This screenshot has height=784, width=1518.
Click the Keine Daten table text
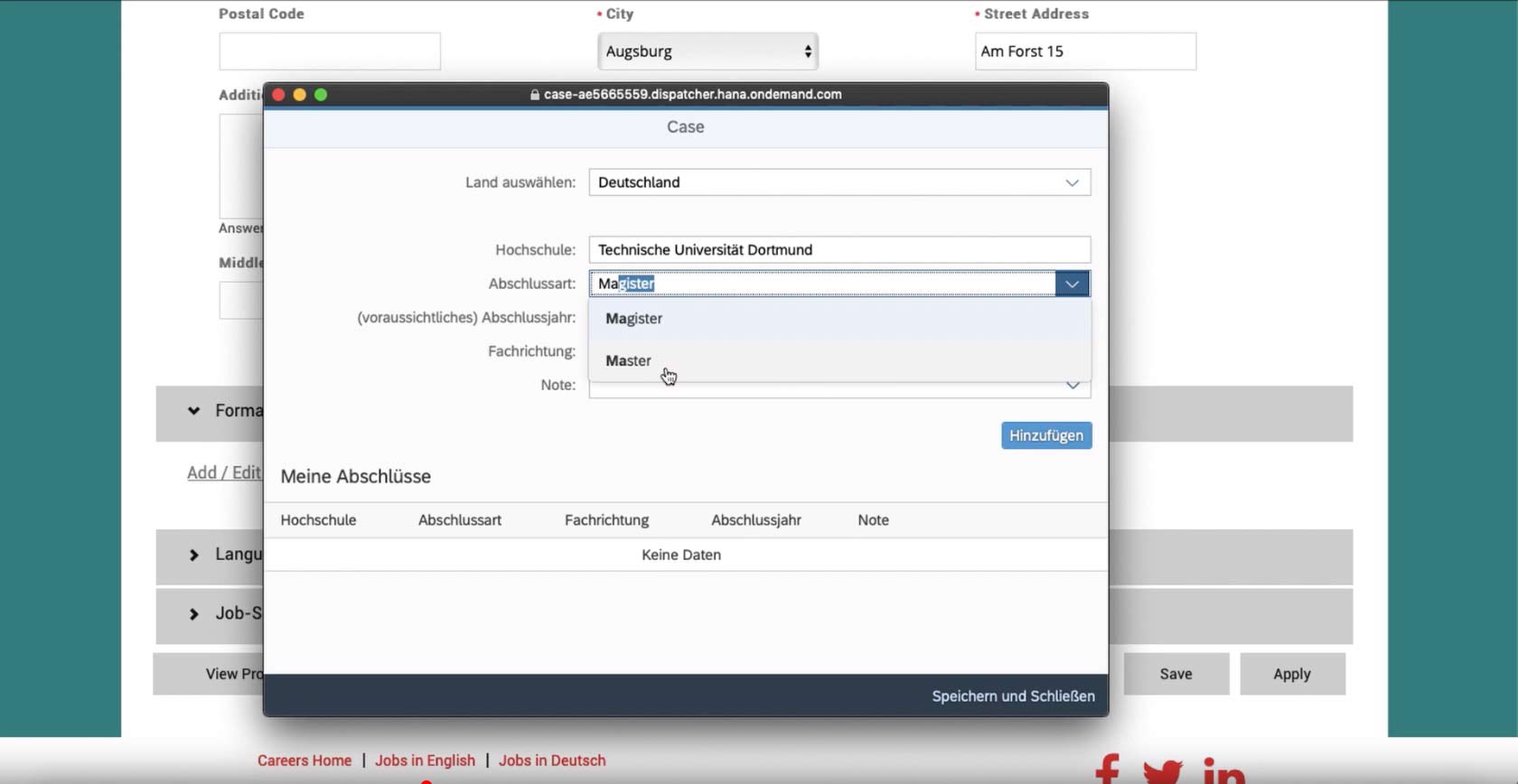click(x=681, y=555)
